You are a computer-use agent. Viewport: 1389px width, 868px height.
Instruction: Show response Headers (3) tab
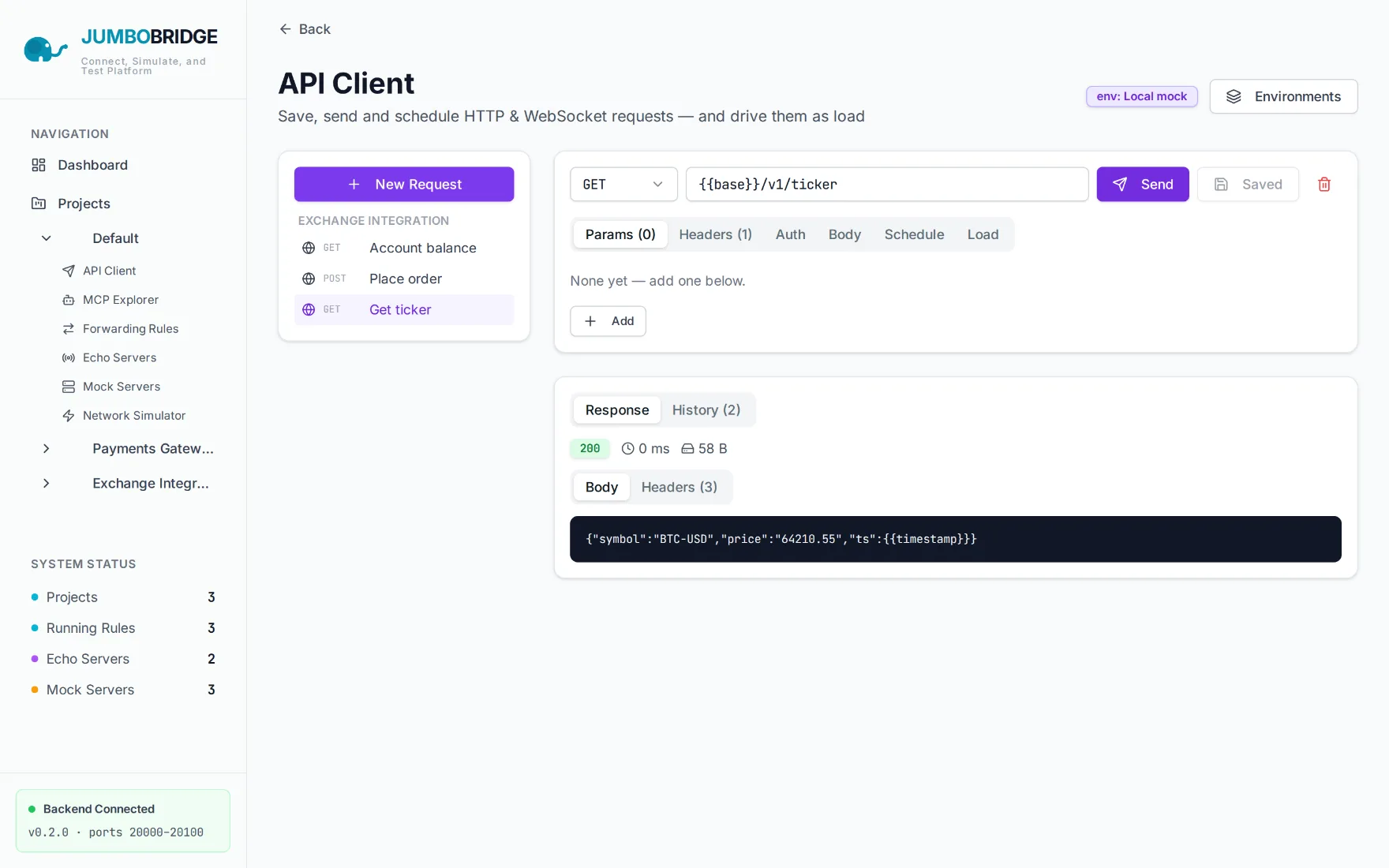[679, 488]
